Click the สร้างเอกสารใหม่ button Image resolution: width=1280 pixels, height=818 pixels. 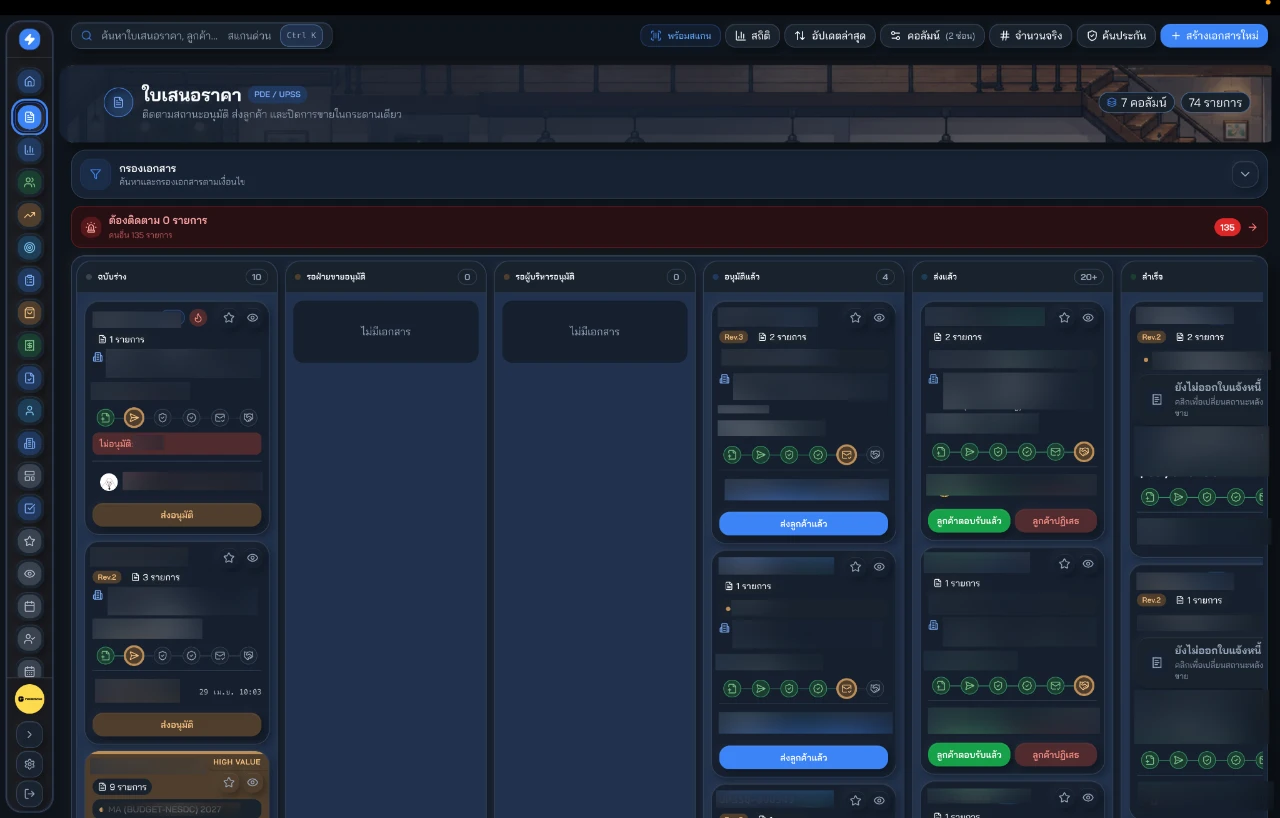click(1214, 36)
